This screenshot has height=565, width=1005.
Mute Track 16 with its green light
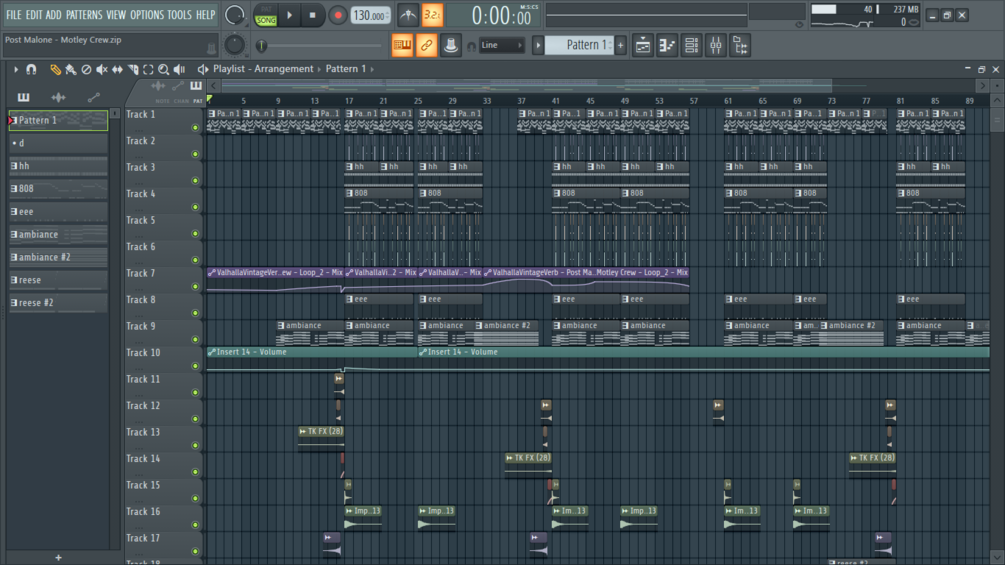coord(195,525)
